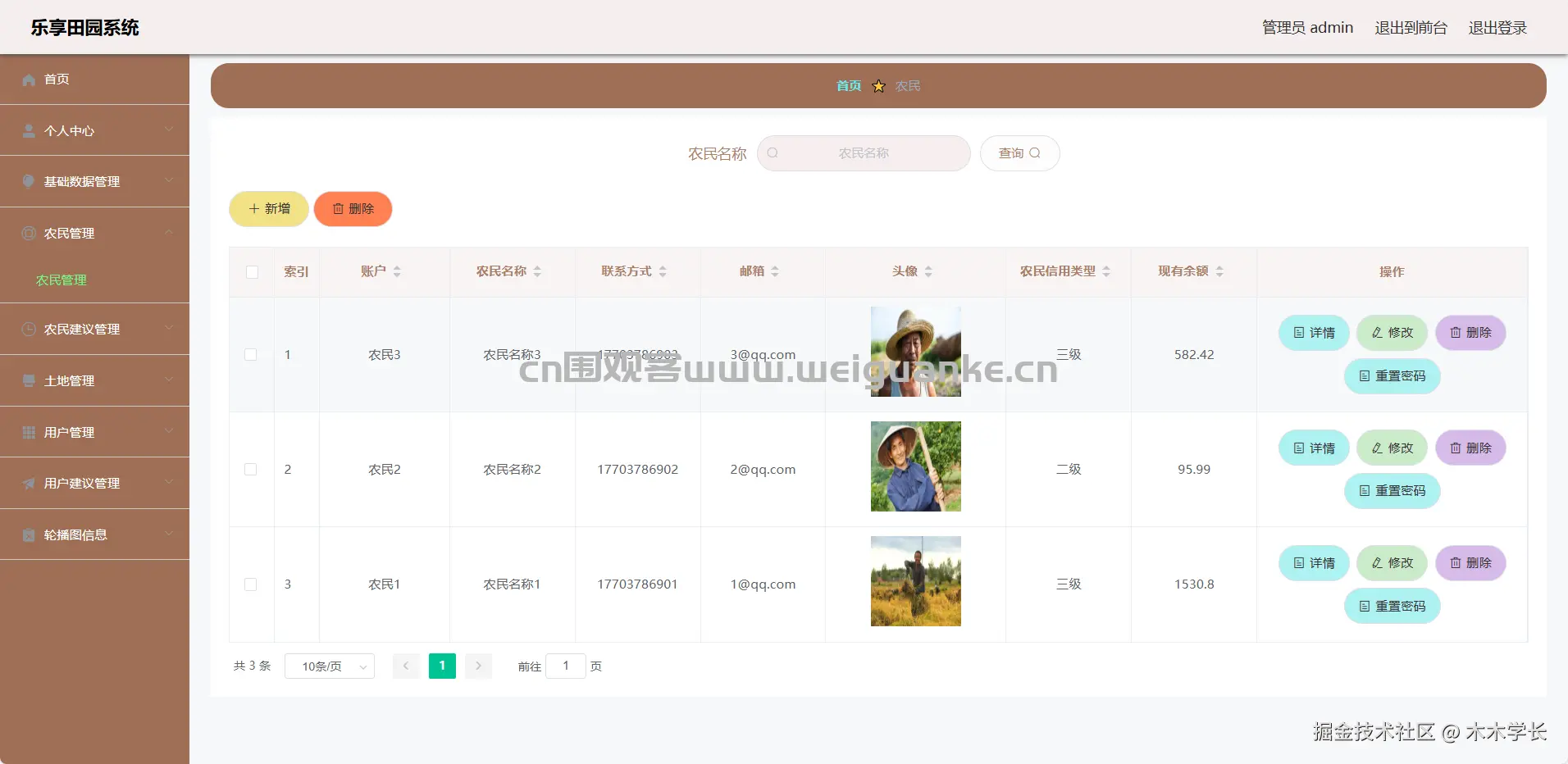Image resolution: width=1568 pixels, height=764 pixels.
Task: Click 修改 for 农民3
Action: [x=1392, y=333]
